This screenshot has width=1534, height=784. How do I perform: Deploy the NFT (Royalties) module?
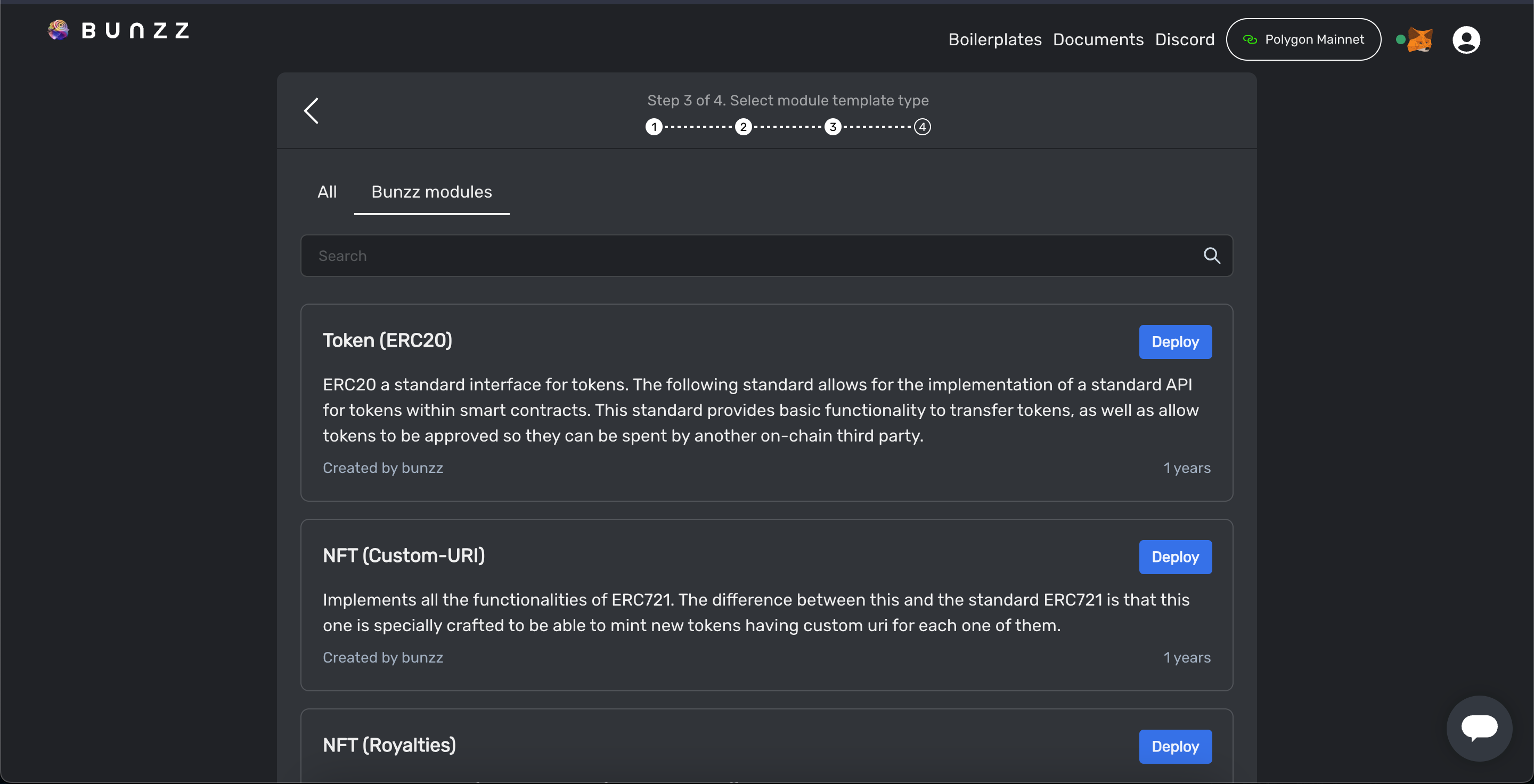1174,746
